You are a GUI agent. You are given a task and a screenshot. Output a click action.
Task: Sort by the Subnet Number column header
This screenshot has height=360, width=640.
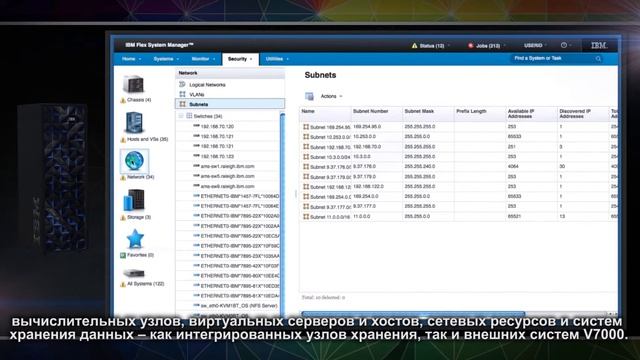click(x=377, y=114)
